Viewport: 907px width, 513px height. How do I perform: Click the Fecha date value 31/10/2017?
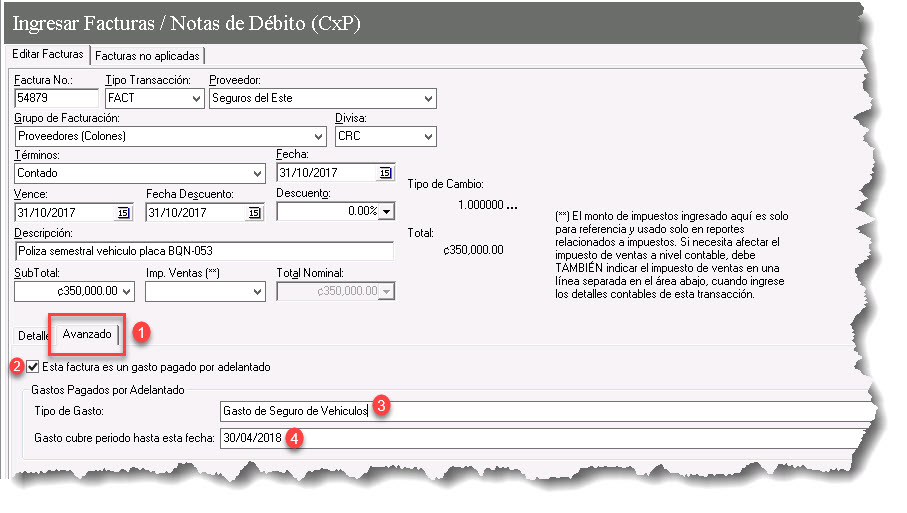(x=308, y=173)
